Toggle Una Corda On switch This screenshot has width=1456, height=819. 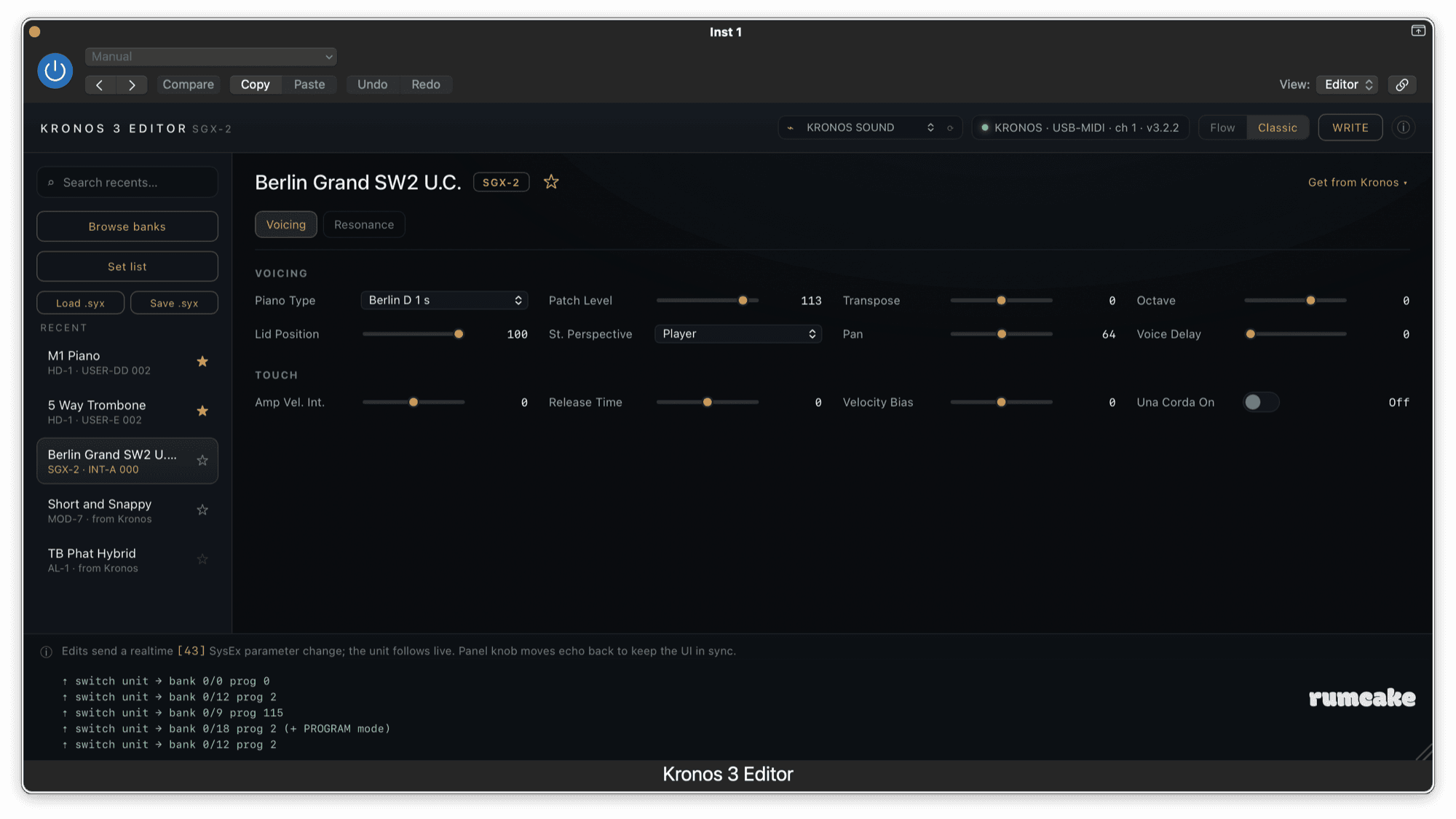[x=1260, y=402]
